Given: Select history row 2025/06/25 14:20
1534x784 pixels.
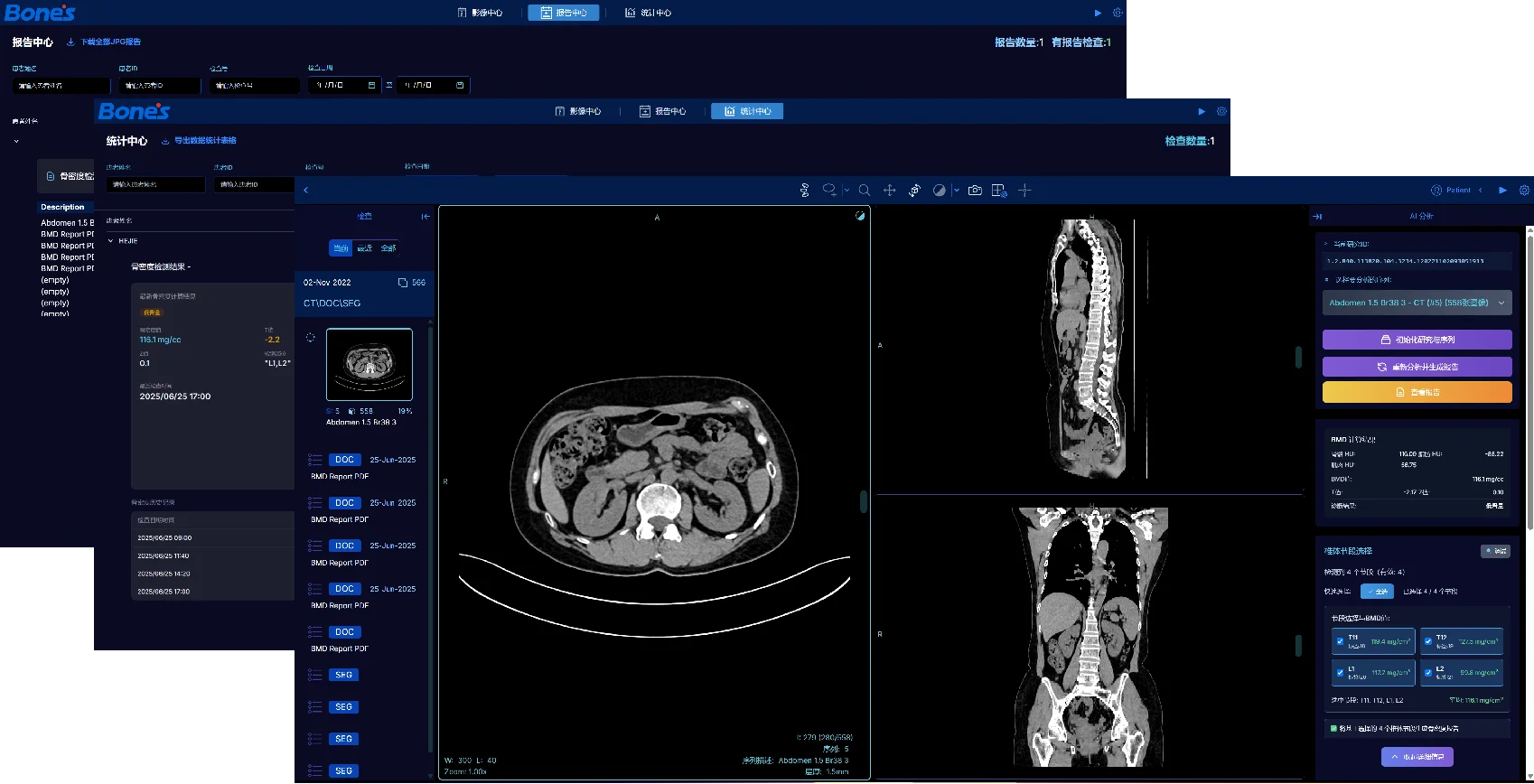Looking at the screenshot, I should (x=213, y=574).
